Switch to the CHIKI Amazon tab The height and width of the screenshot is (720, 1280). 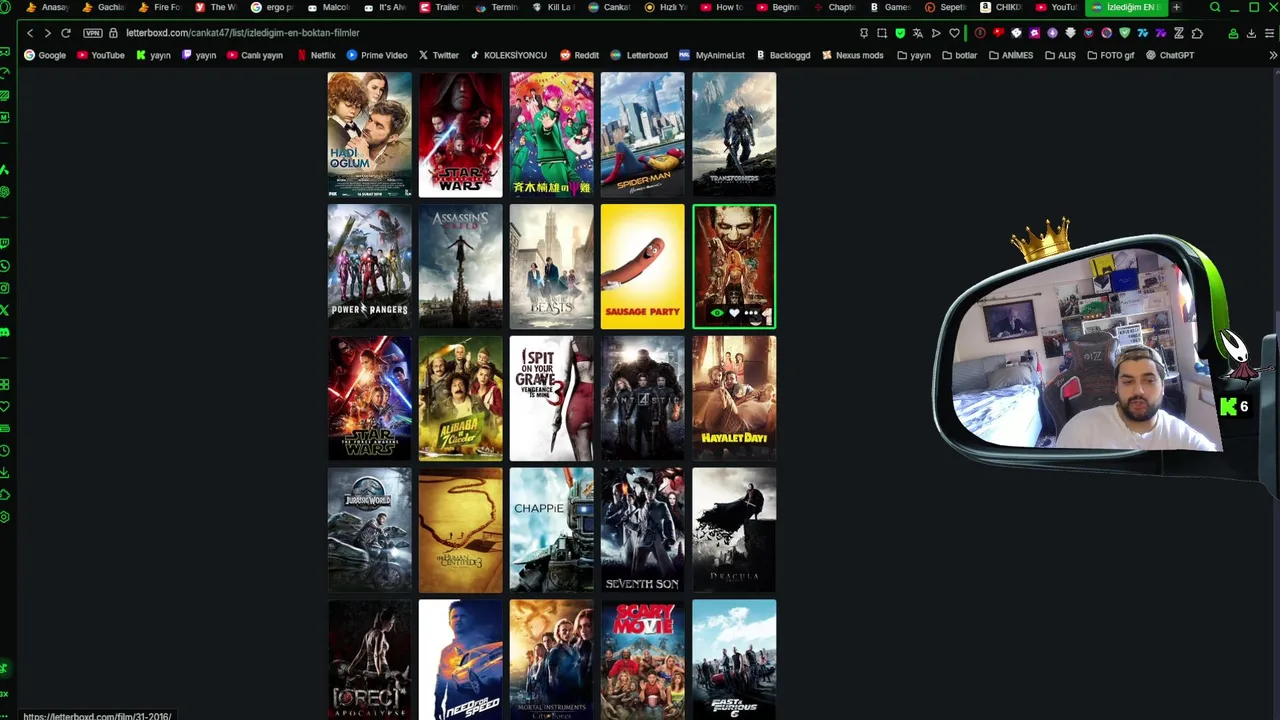pyautogui.click(x=1001, y=7)
